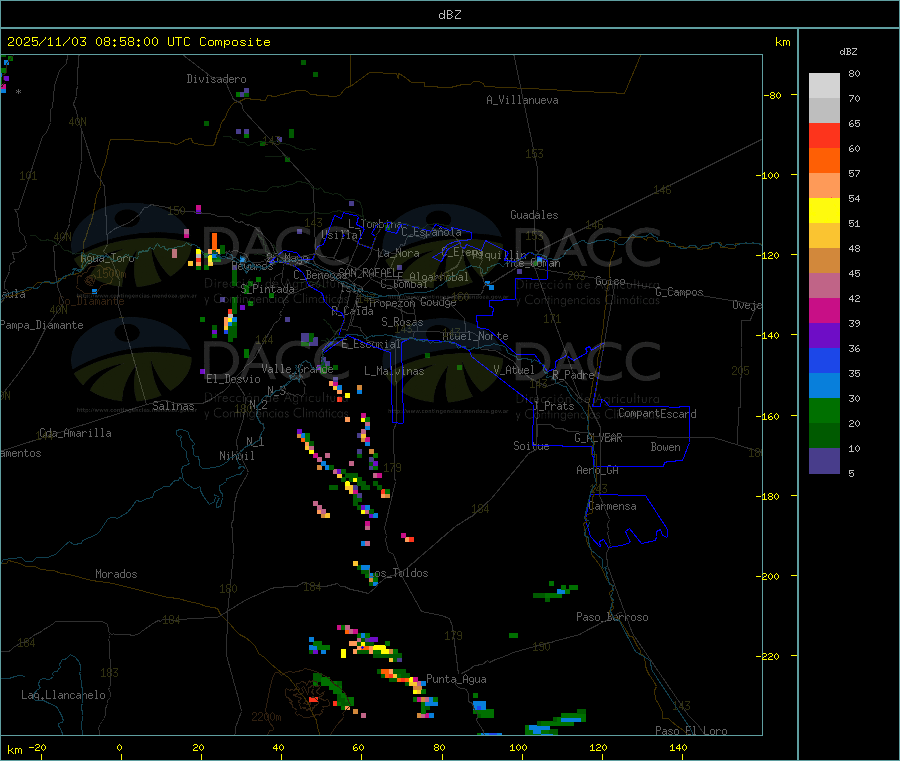
Task: Click the -80 km vertical axis tick
Action: click(x=775, y=95)
